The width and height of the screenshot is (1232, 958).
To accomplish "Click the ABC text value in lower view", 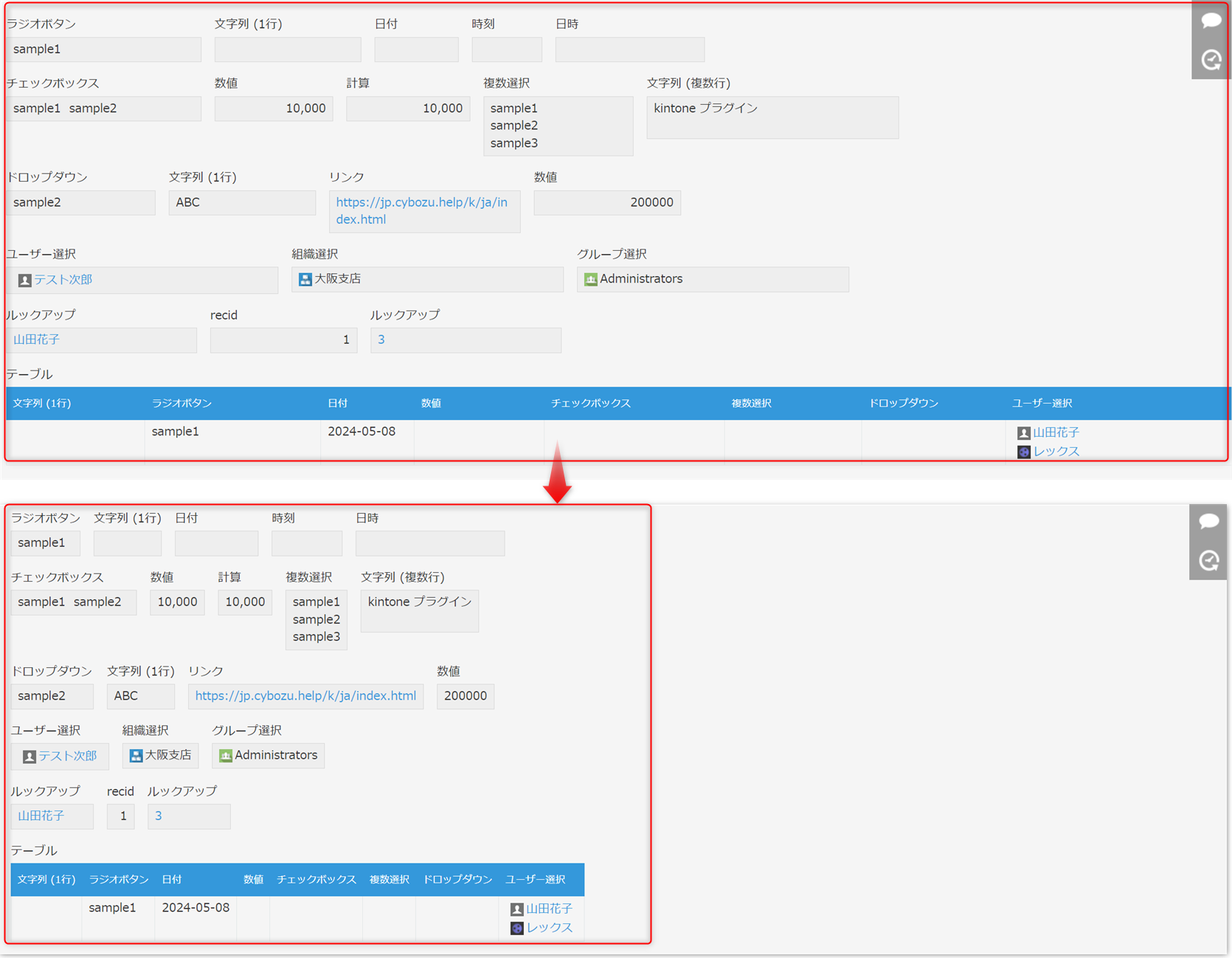I will pyautogui.click(x=126, y=696).
